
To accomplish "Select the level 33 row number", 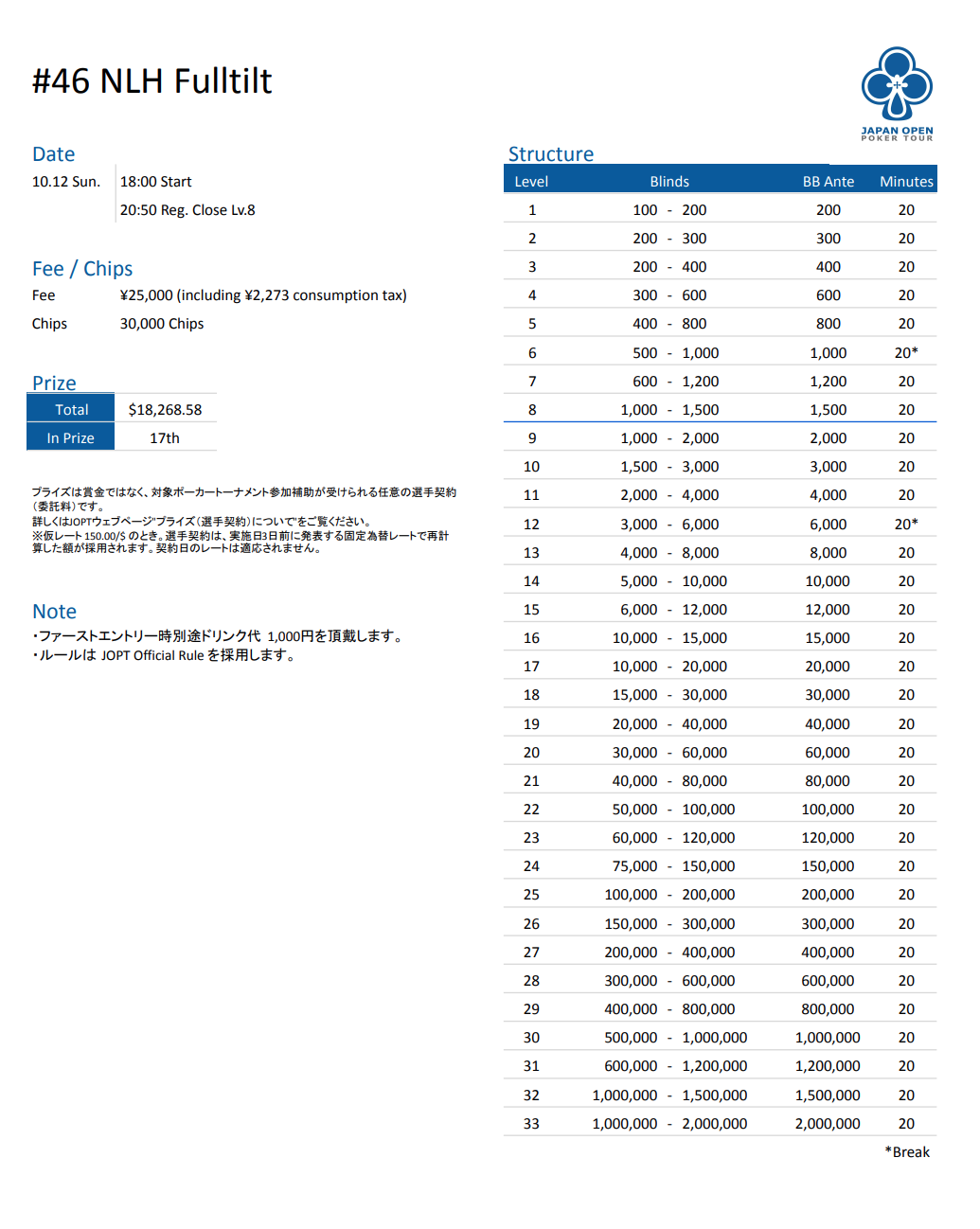I will (x=531, y=1124).
